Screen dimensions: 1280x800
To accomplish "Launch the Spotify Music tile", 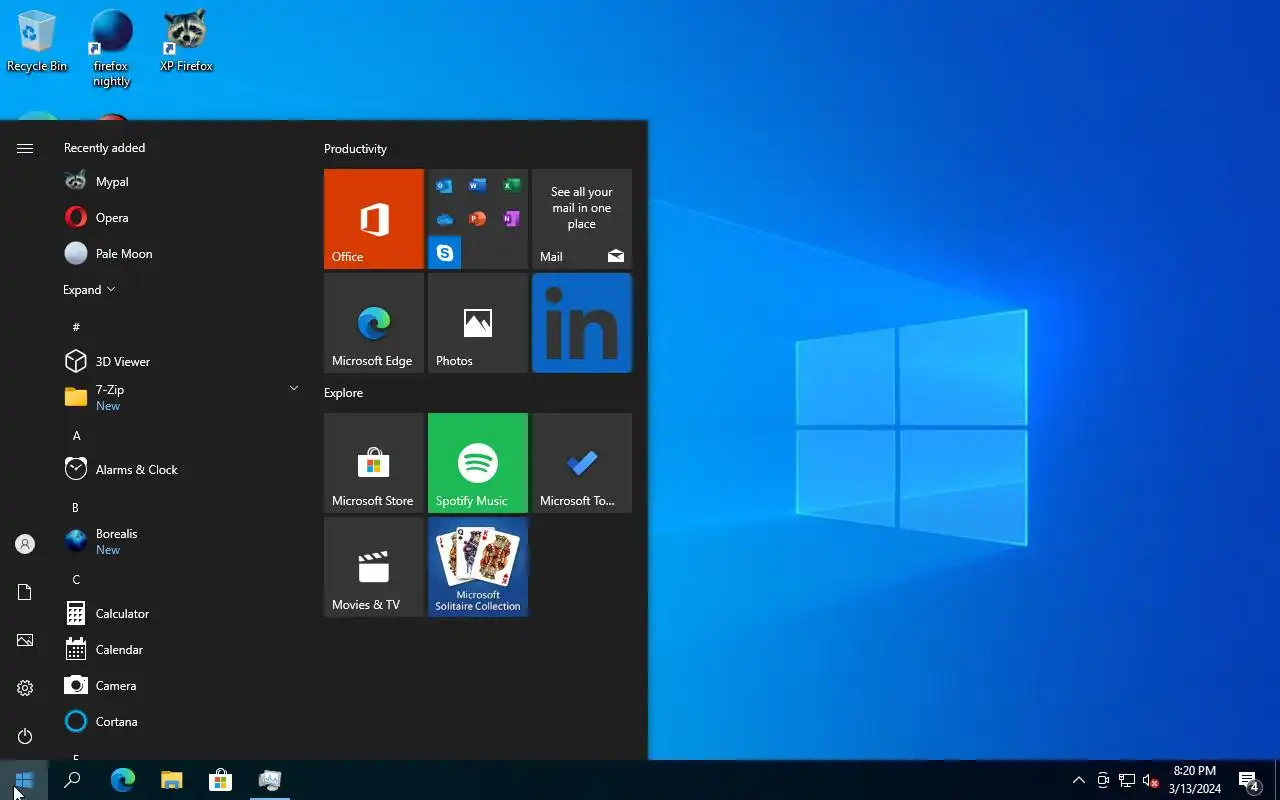I will click(478, 463).
